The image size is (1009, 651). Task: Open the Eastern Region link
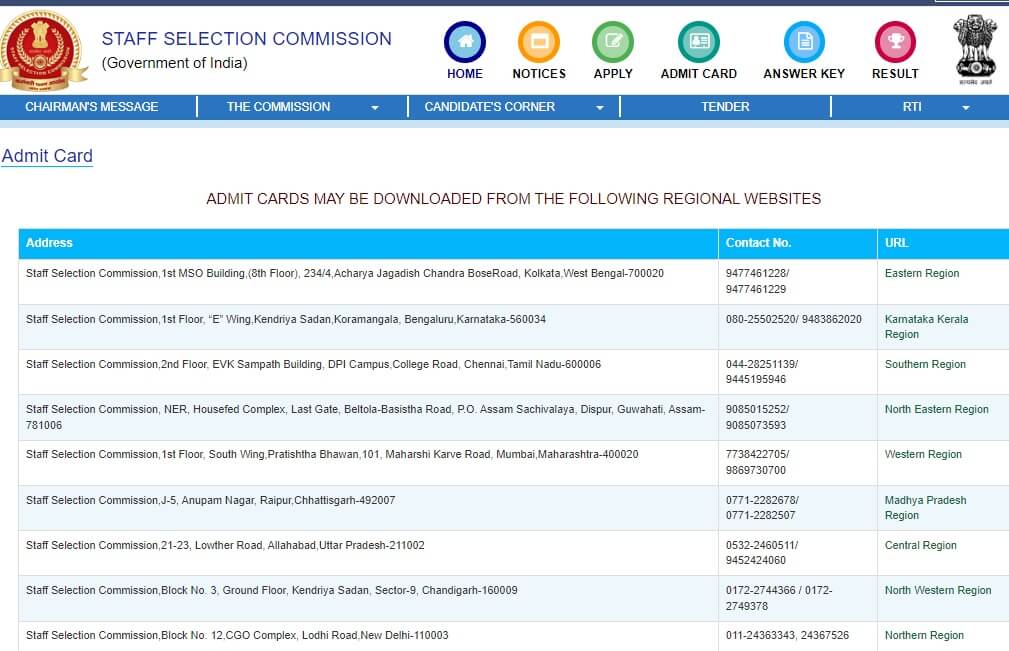(921, 273)
